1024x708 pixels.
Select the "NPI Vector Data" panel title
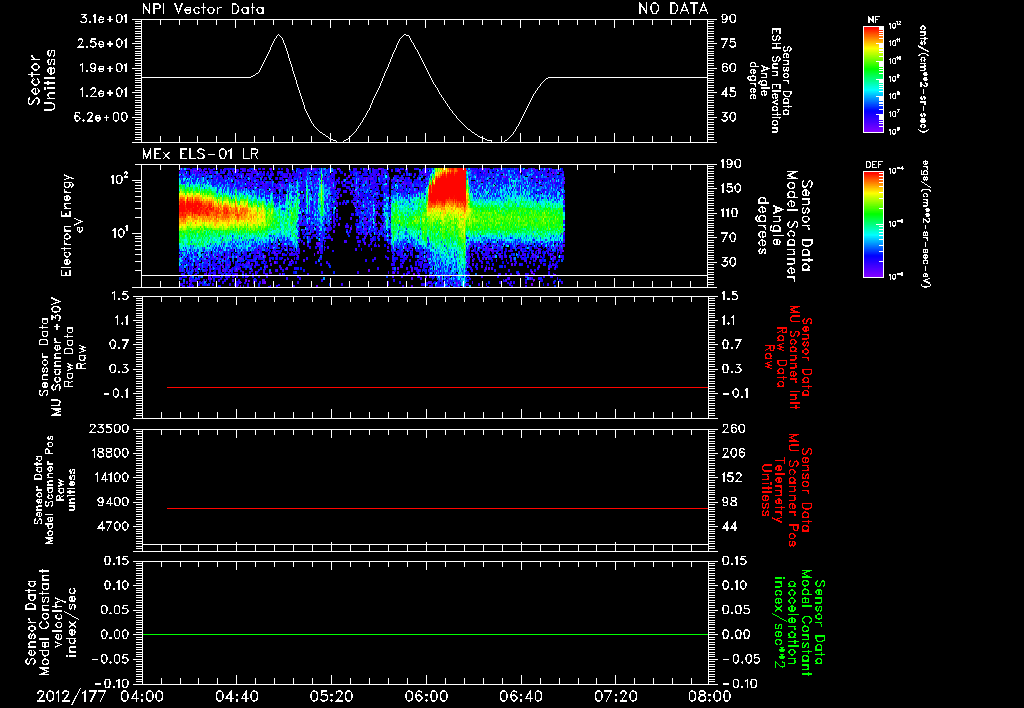coord(203,9)
